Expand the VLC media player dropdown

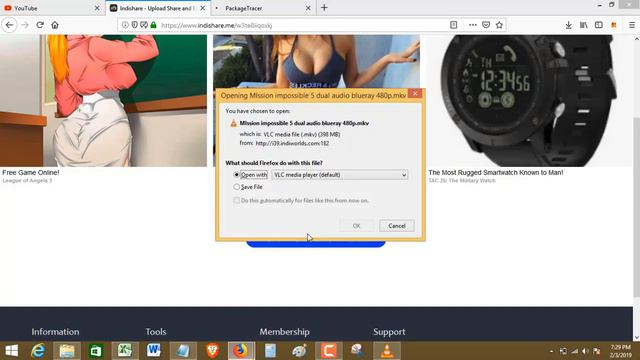click(x=340, y=175)
